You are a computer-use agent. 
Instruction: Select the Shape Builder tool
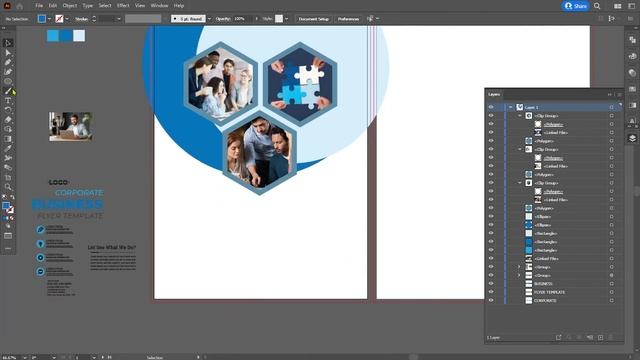pyautogui.click(x=8, y=129)
